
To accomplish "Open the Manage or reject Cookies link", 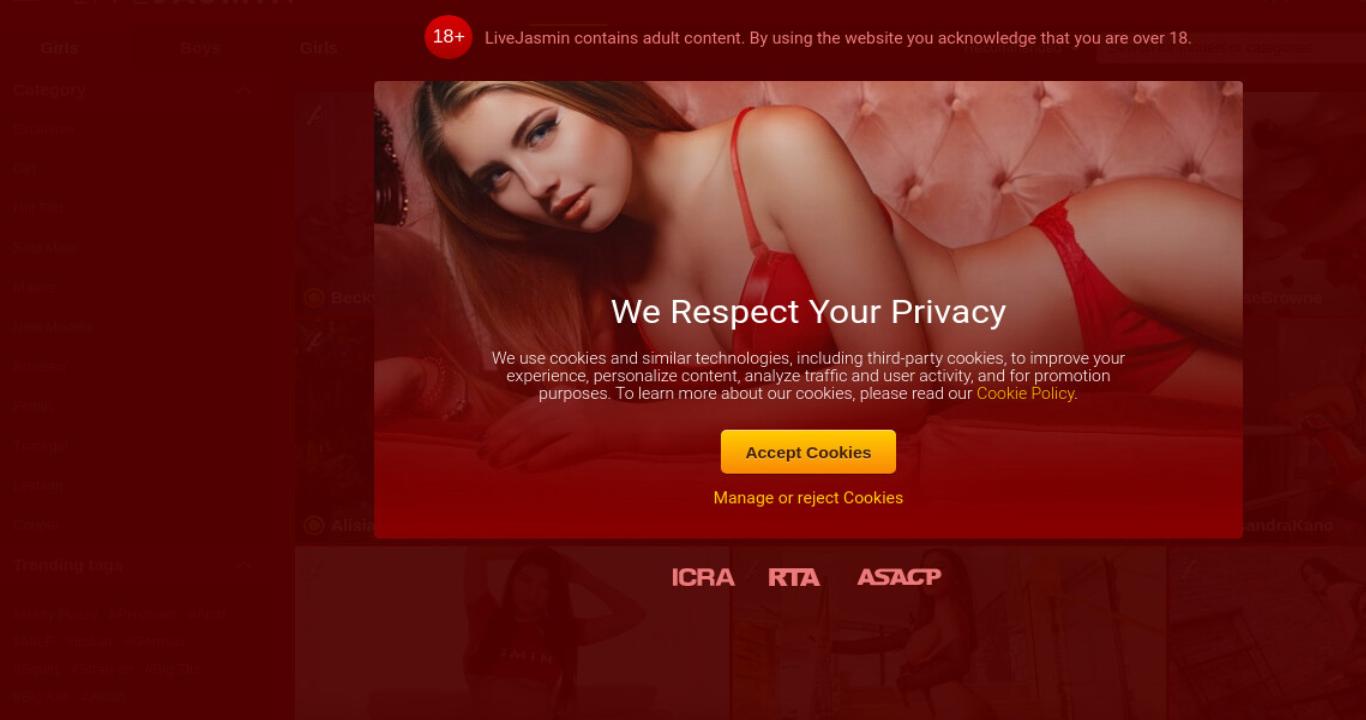I will [808, 498].
